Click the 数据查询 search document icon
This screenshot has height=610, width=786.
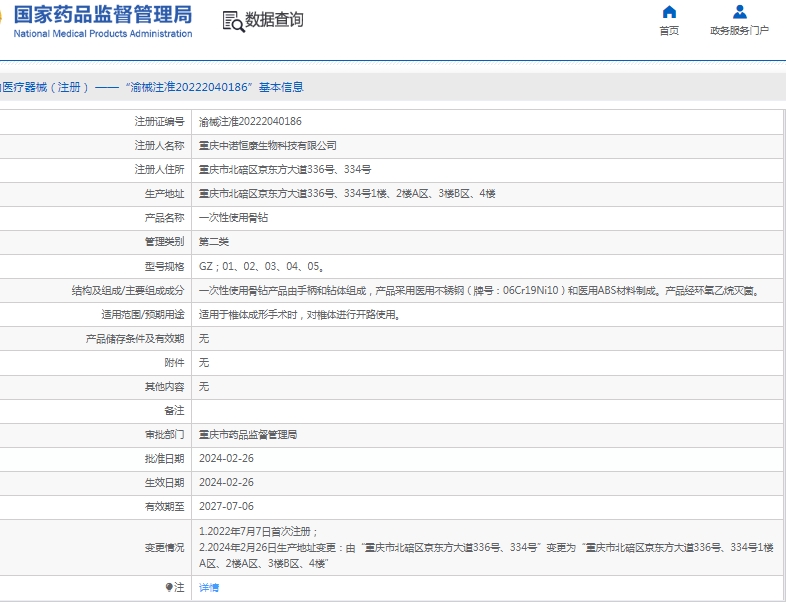point(234,22)
